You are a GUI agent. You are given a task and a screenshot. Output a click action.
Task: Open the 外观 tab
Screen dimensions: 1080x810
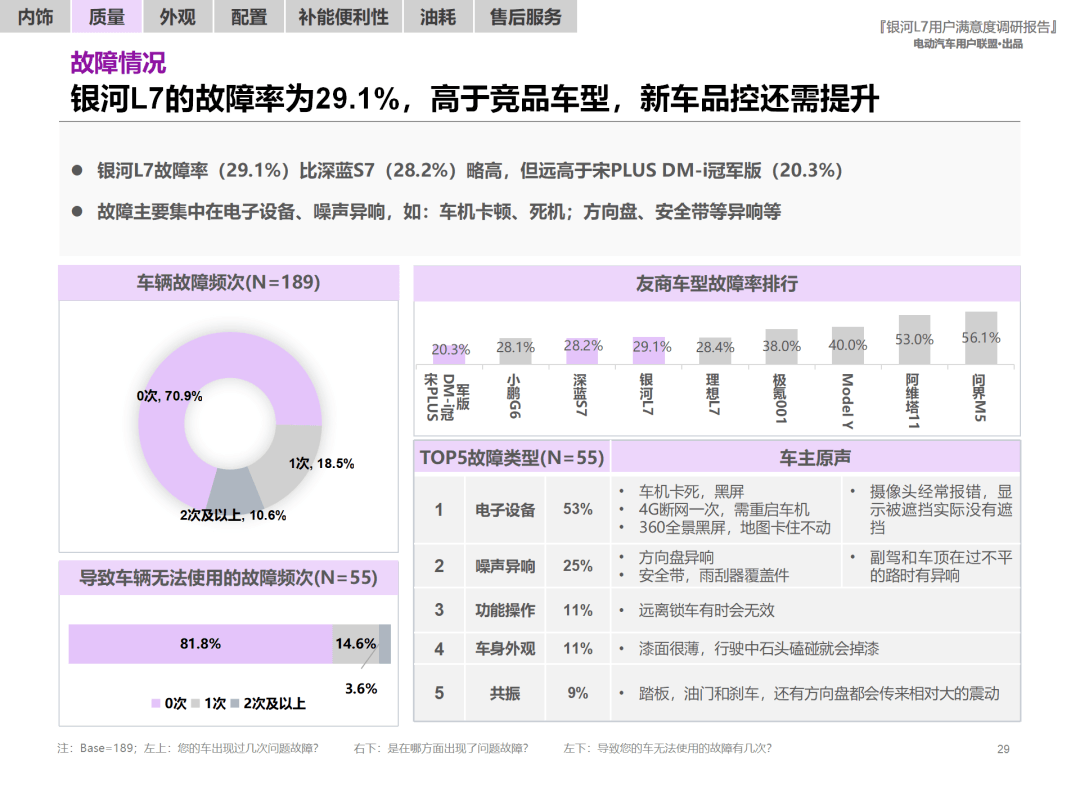point(178,17)
